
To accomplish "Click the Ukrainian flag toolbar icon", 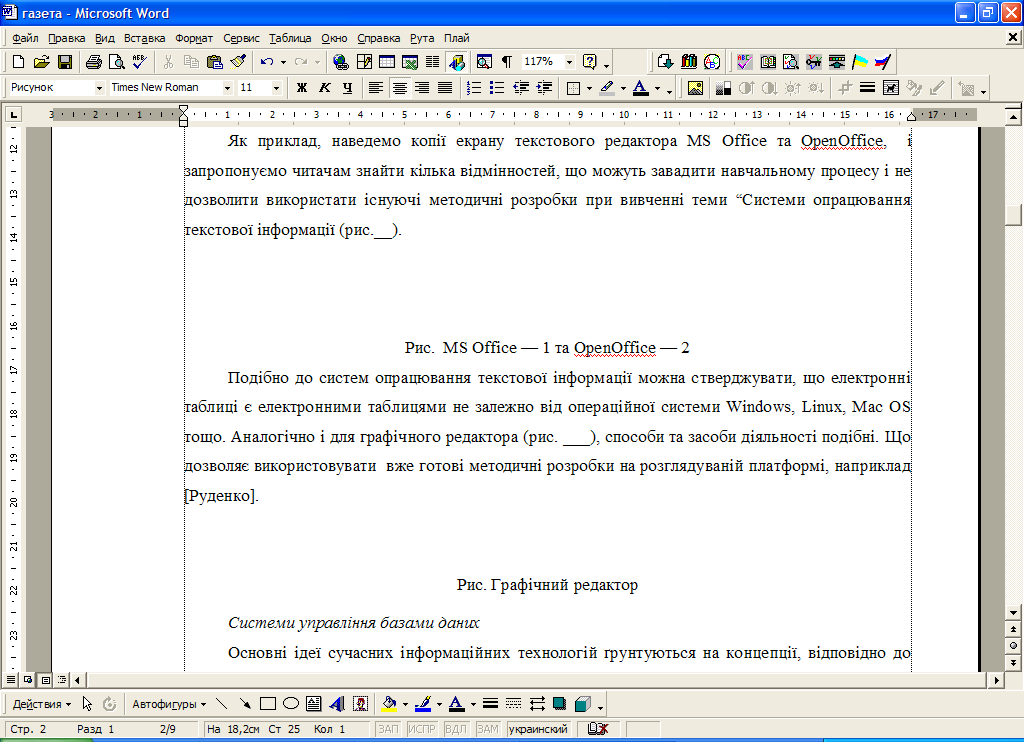I will [860, 62].
